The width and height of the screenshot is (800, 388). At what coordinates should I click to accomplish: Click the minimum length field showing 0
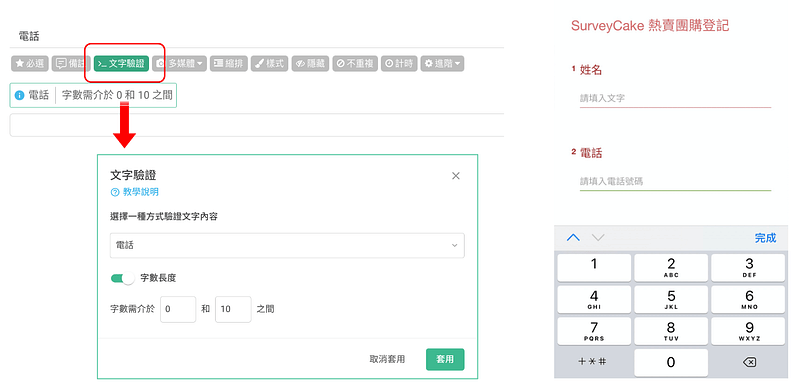pos(178,309)
